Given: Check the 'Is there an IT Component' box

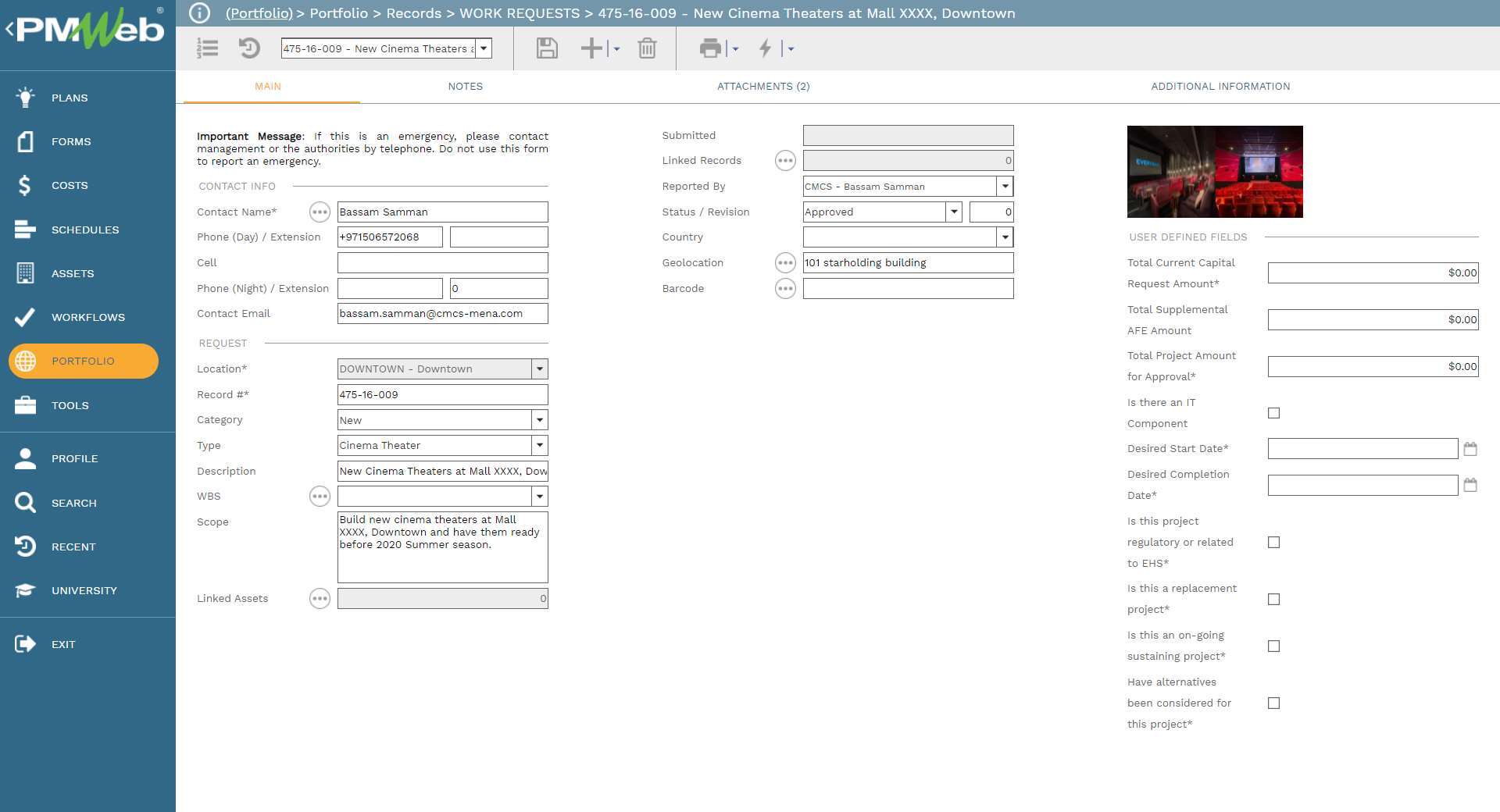Looking at the screenshot, I should [1273, 413].
